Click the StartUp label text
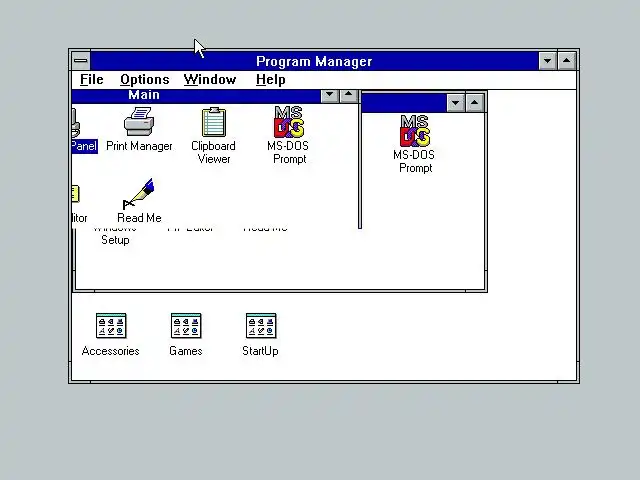The height and width of the screenshot is (480, 640). [x=260, y=351]
